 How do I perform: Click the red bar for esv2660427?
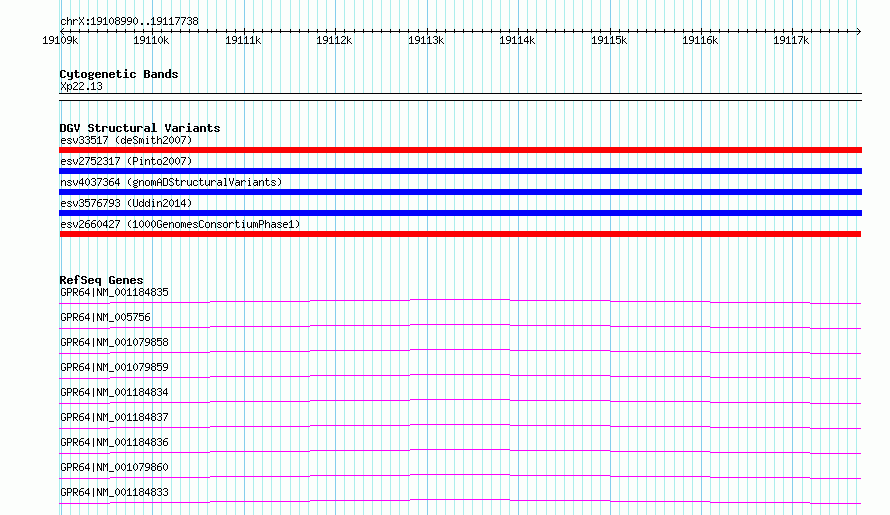(x=460, y=234)
